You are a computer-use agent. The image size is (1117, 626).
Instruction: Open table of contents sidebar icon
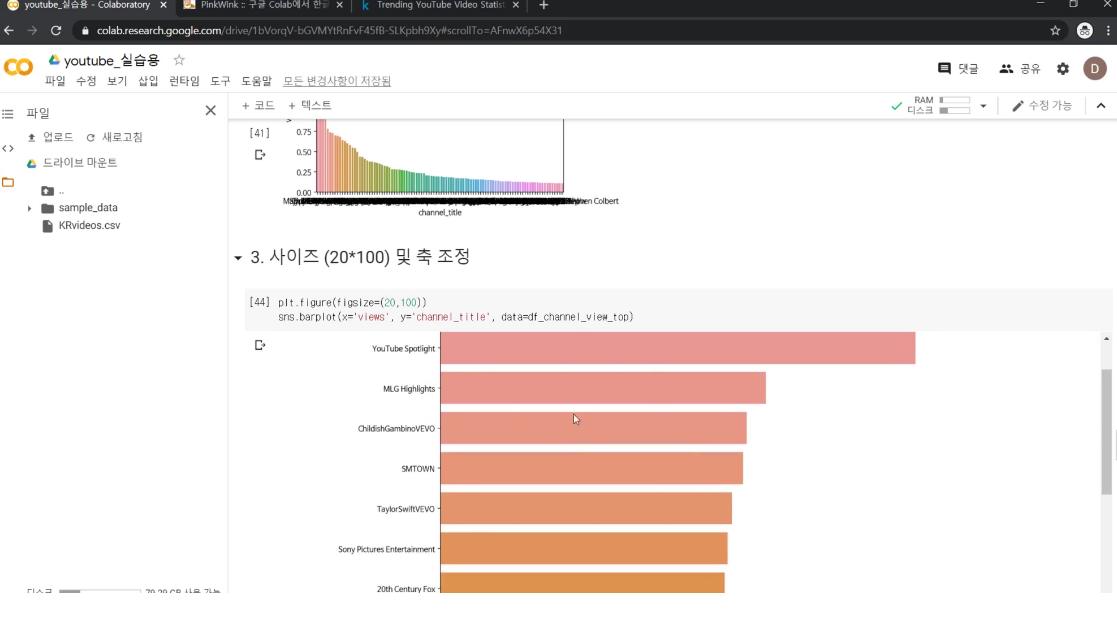click(8, 113)
